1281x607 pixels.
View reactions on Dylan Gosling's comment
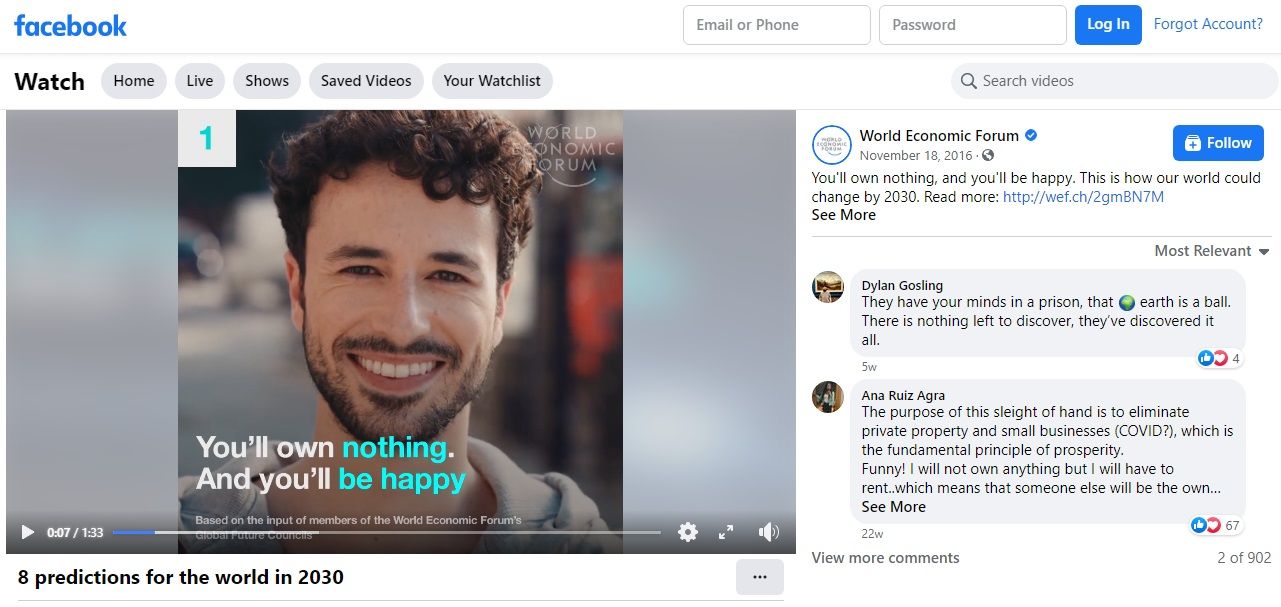(x=1219, y=358)
